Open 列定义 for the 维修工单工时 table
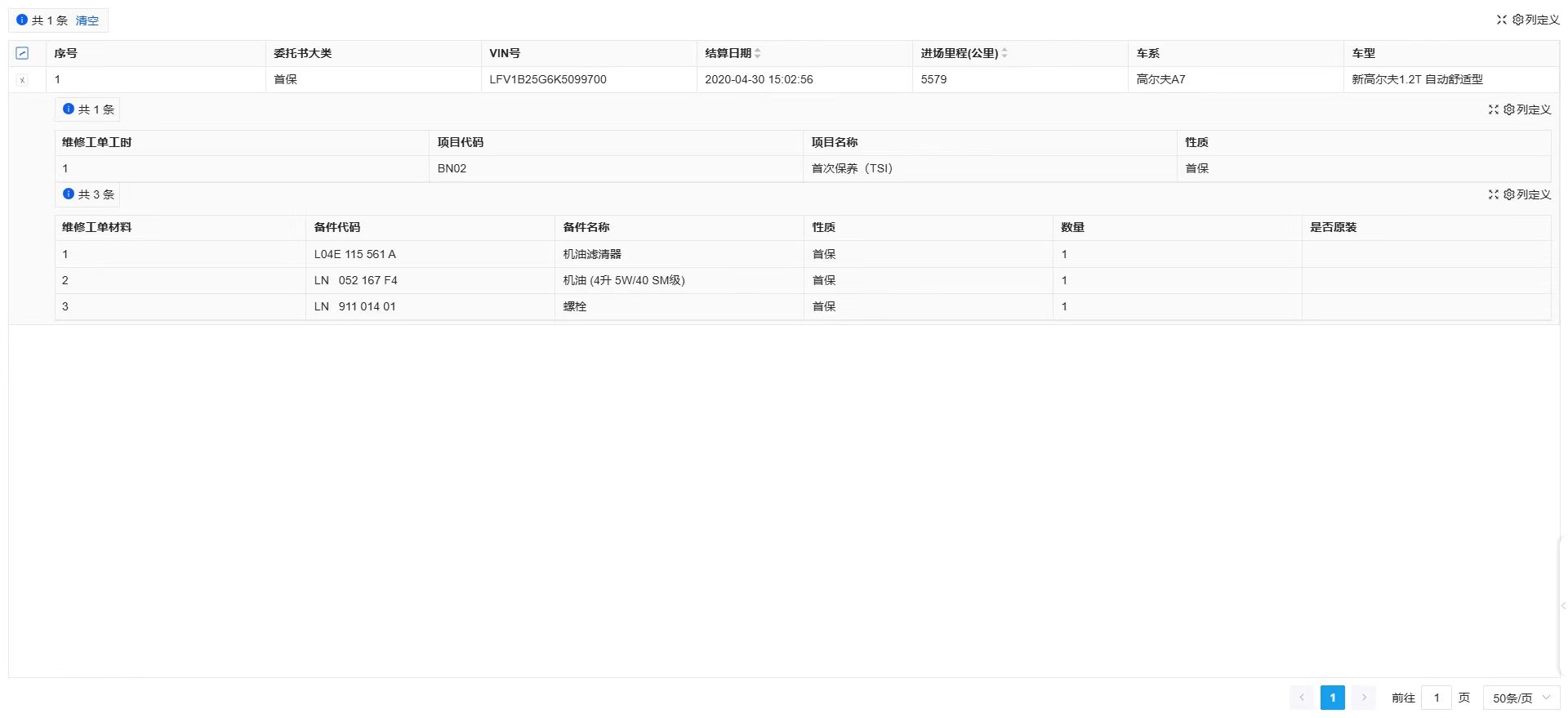The width and height of the screenshot is (1568, 718). pyautogui.click(x=1527, y=109)
